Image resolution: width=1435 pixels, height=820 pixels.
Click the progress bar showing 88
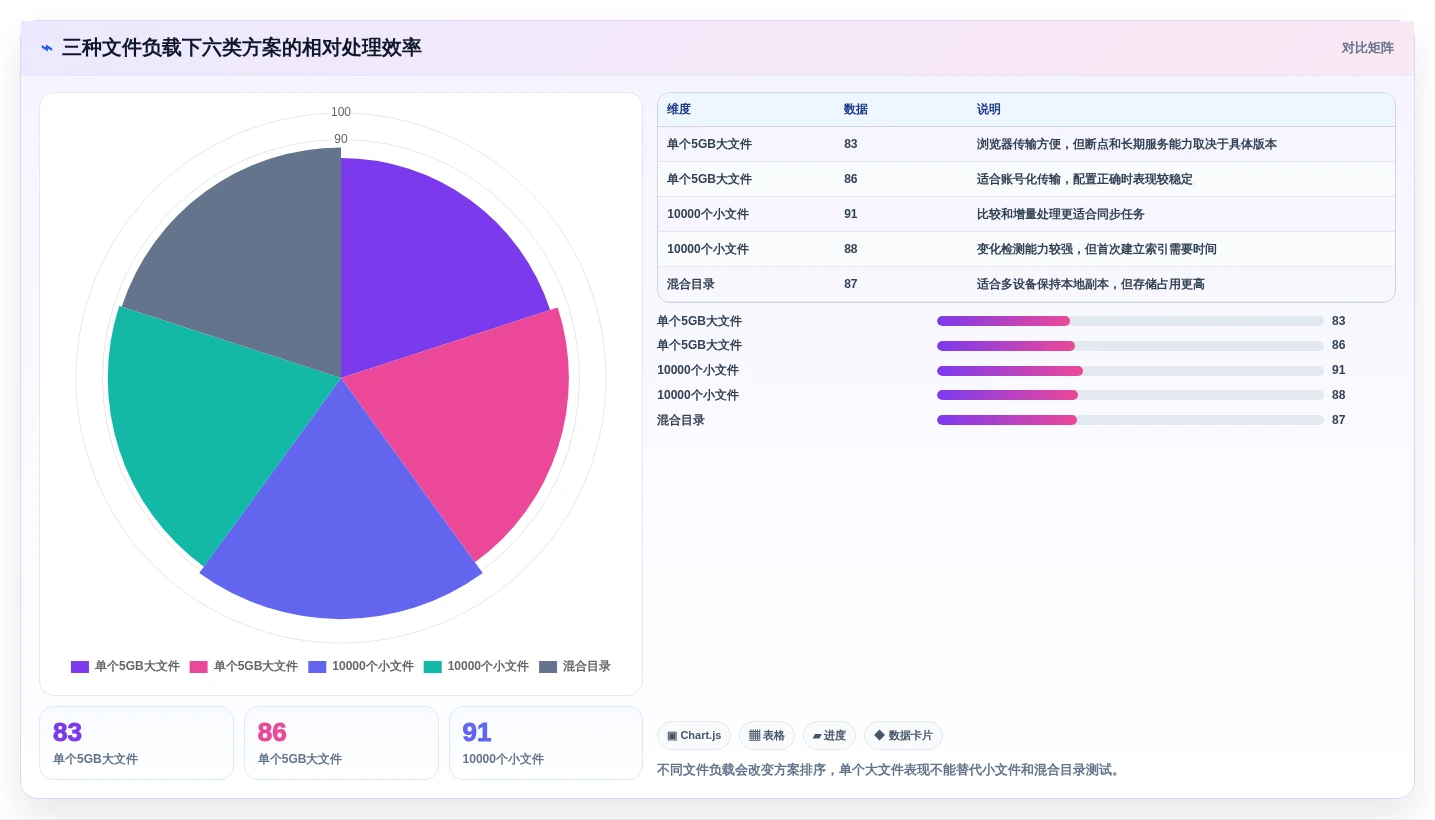click(x=1130, y=395)
